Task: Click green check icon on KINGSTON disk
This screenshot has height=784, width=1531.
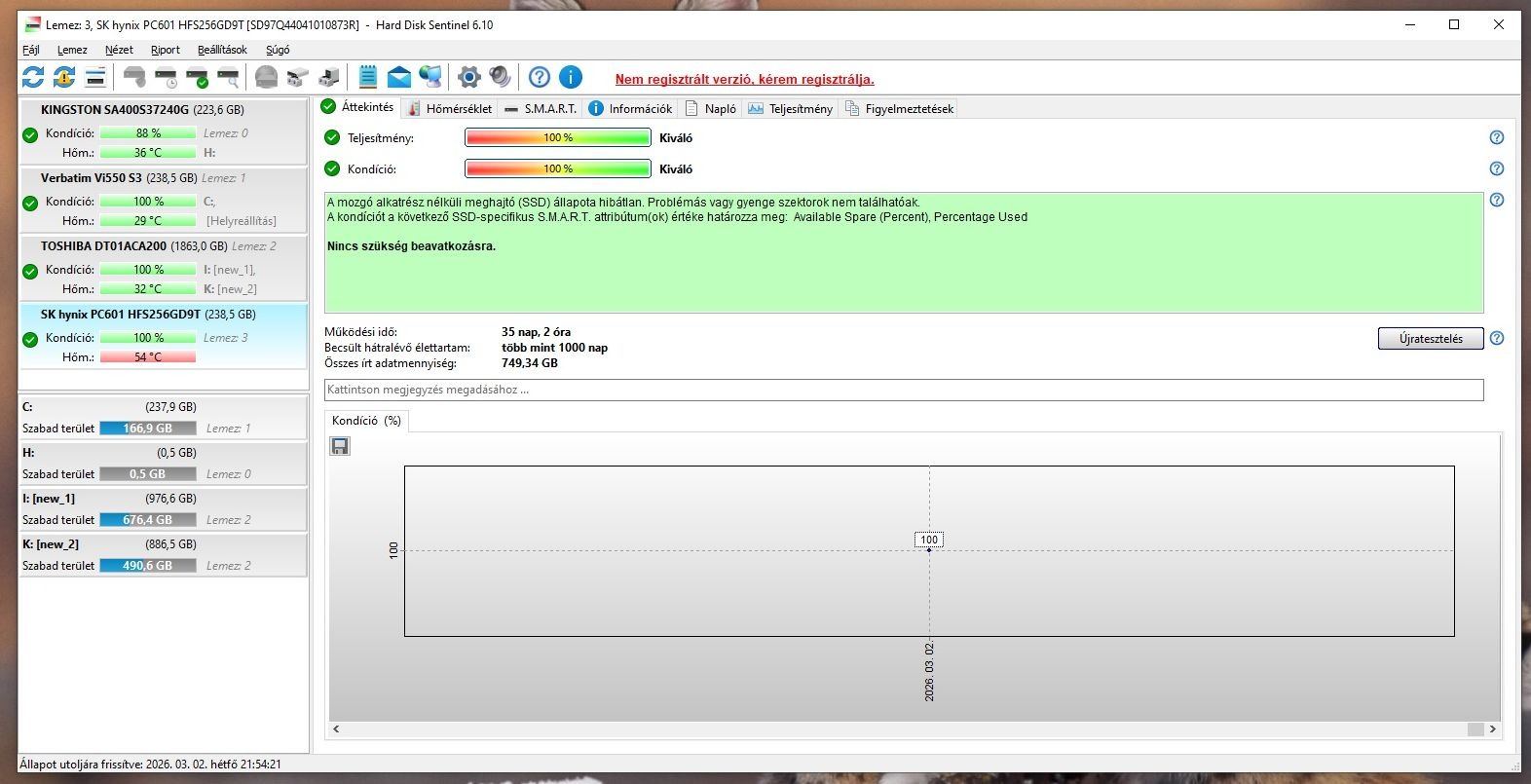Action: click(30, 135)
